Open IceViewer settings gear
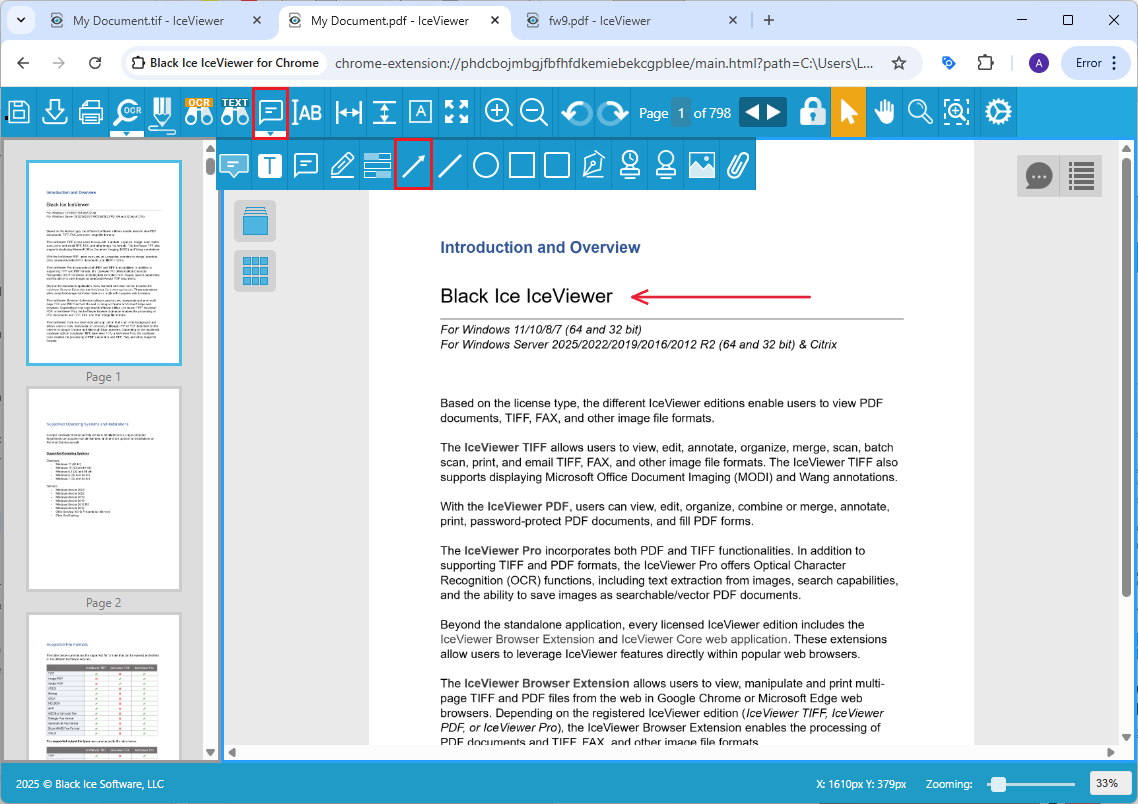Image resolution: width=1138 pixels, height=804 pixels. point(998,112)
